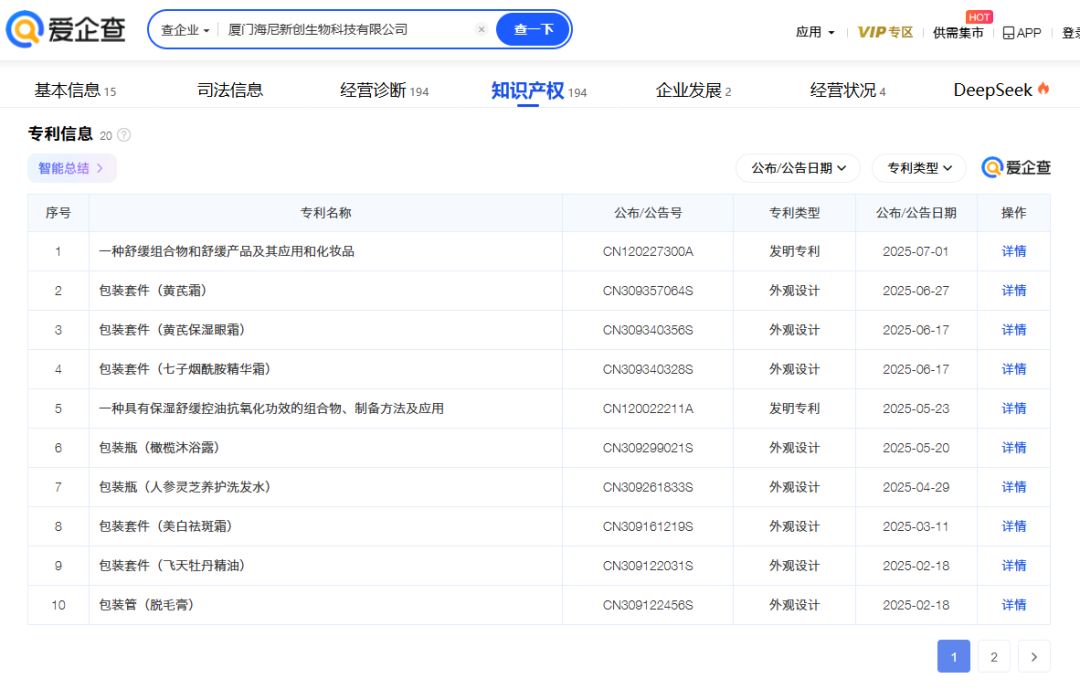The height and width of the screenshot is (700, 1080).
Task: Click patent name 包装套件（美白祛斑霜）
Action: [166, 526]
